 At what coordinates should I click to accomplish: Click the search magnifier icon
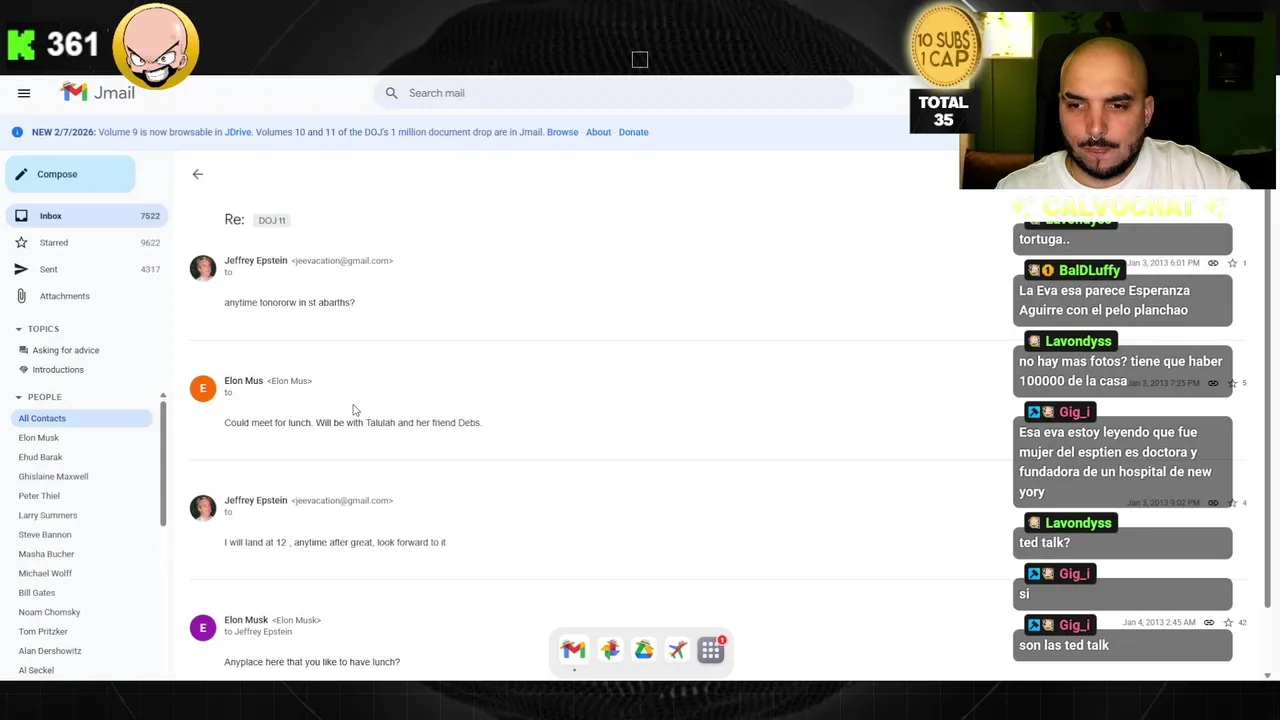coord(391,93)
